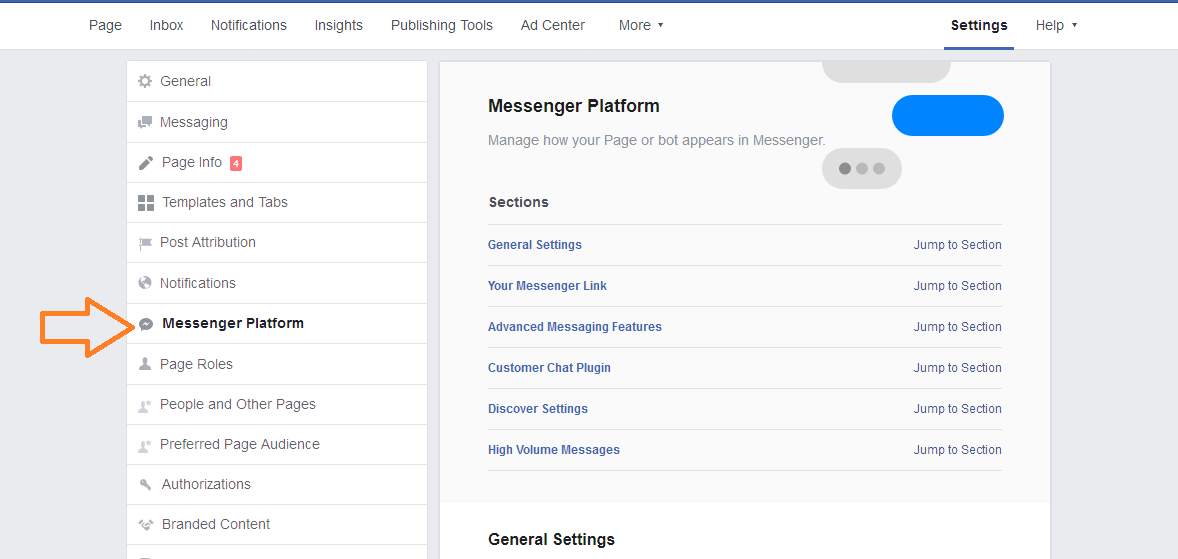The height and width of the screenshot is (559, 1178).
Task: Open Page Info settings
Action: [x=277, y=162]
